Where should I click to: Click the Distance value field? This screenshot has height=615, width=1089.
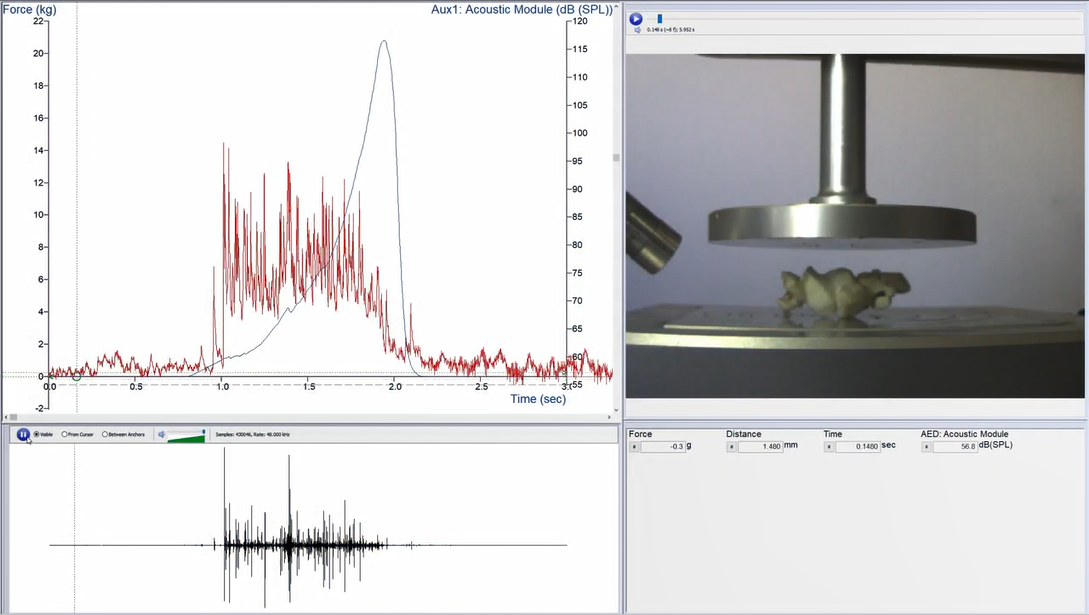pos(761,447)
